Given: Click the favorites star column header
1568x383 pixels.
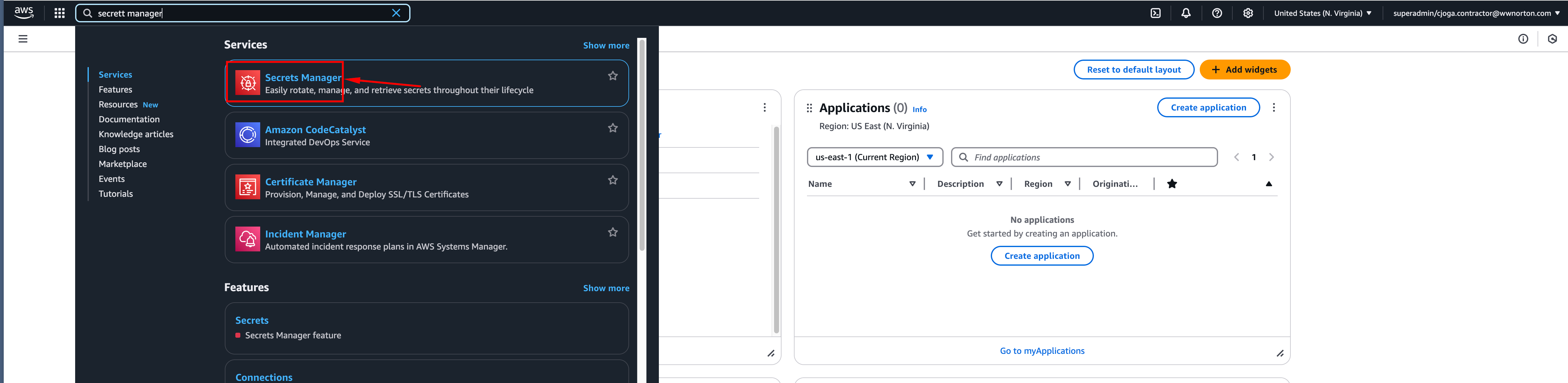Looking at the screenshot, I should 1172,184.
